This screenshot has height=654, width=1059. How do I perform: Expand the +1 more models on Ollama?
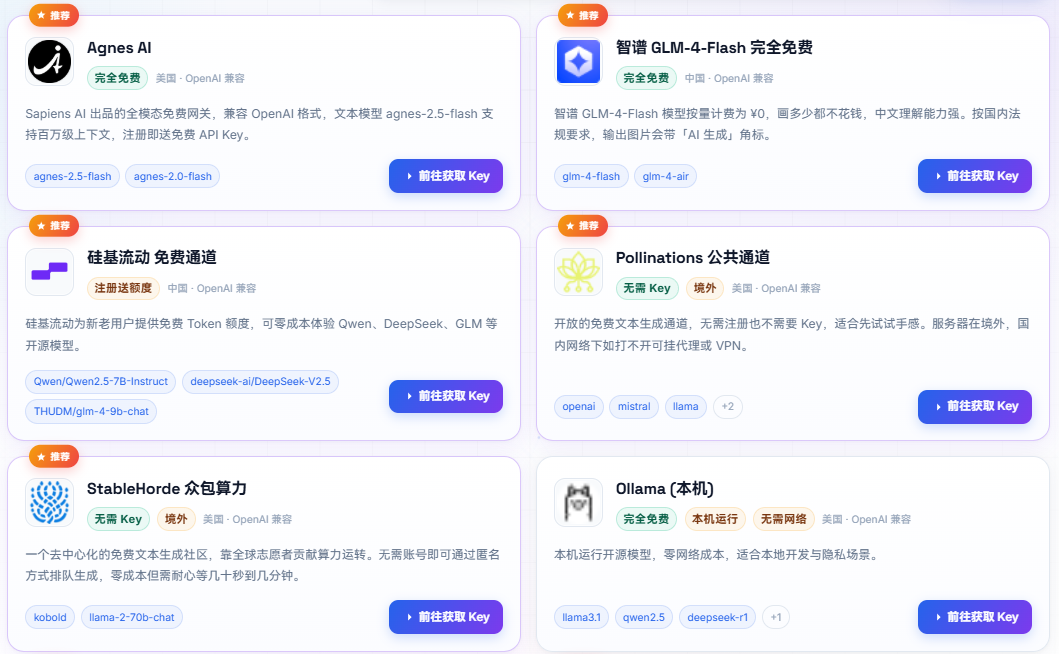[x=776, y=617]
